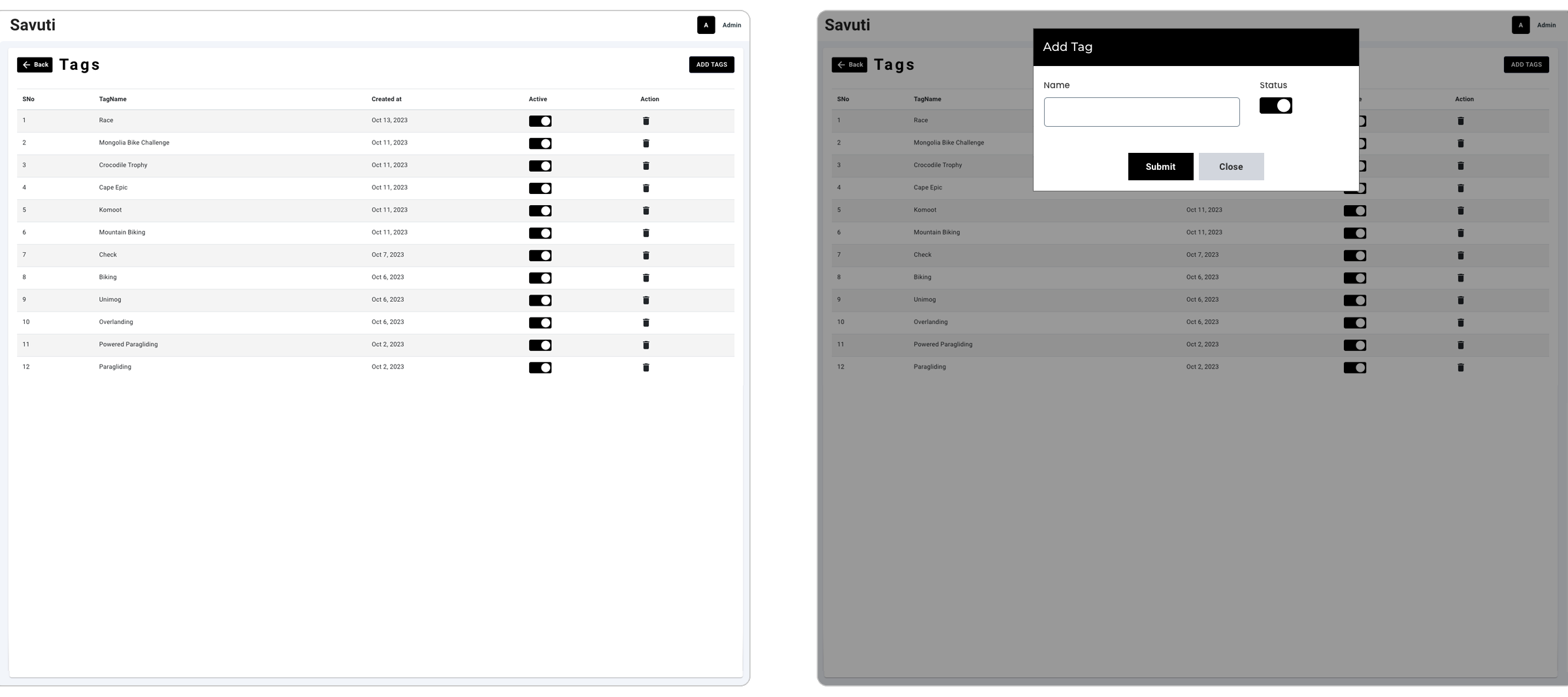Toggle Status switch in Add Tag dialog
Image resolution: width=1568 pixels, height=697 pixels.
1275,106
